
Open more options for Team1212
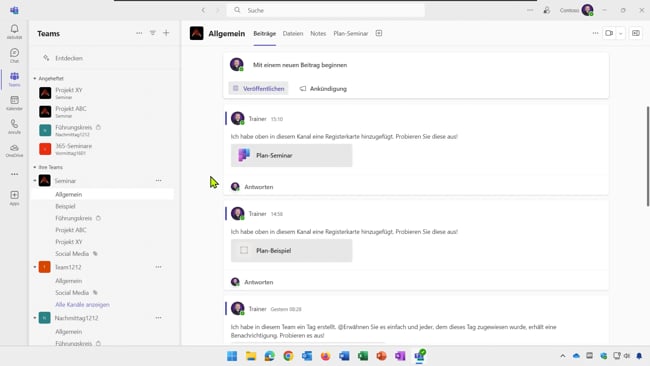click(158, 267)
